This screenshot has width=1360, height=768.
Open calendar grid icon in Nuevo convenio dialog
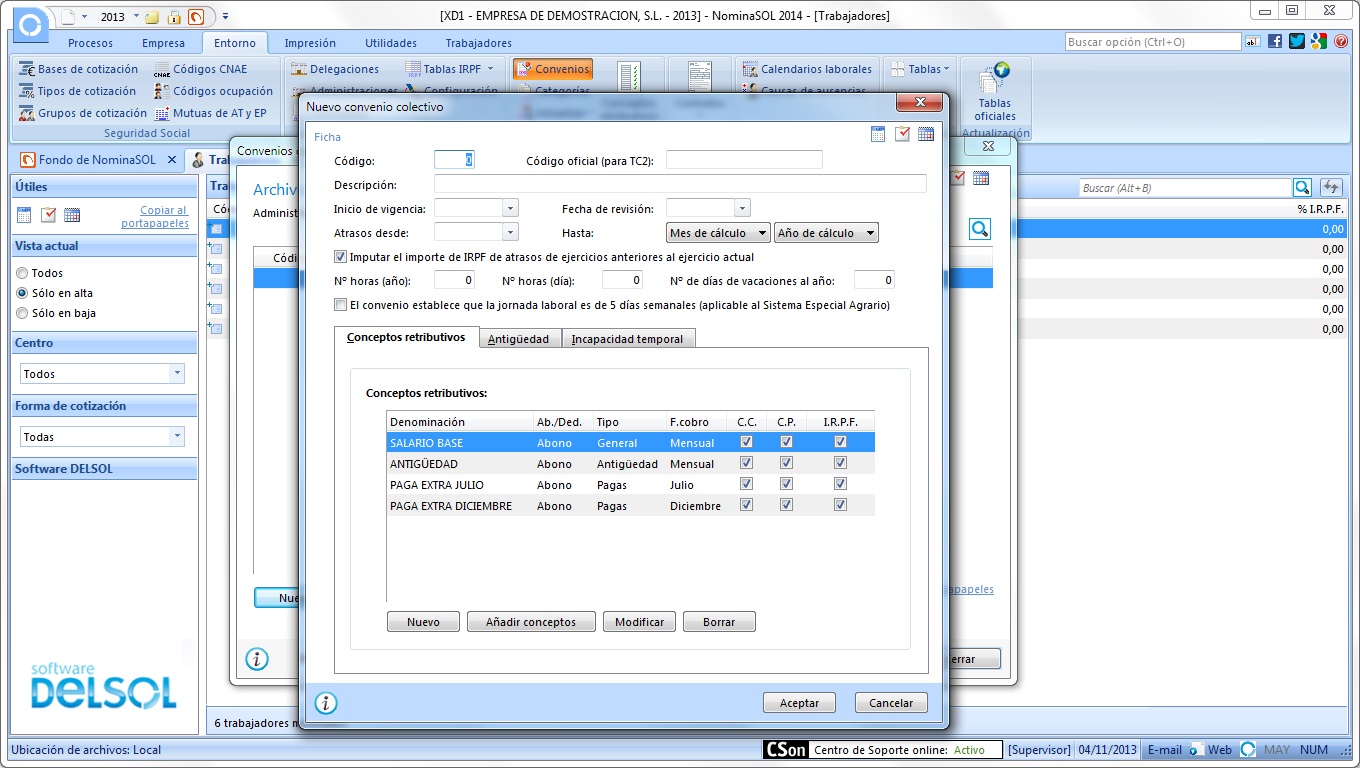click(926, 134)
